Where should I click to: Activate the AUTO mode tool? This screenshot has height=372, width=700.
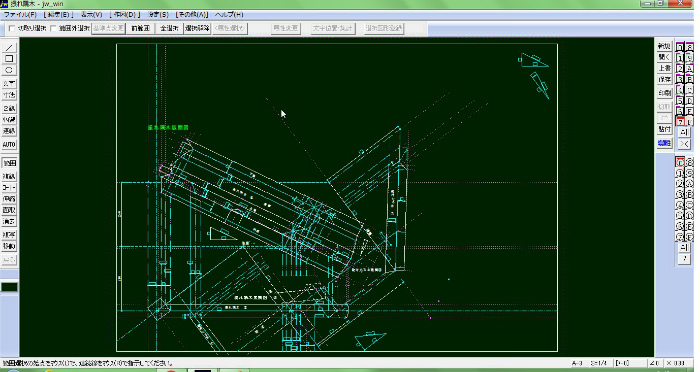click(9, 145)
